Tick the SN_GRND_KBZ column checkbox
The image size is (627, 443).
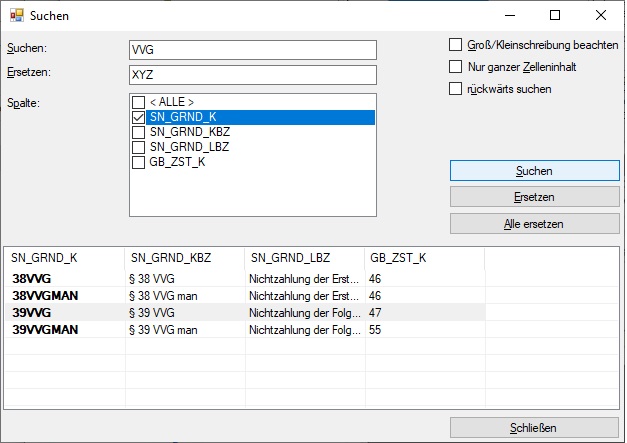(139, 132)
